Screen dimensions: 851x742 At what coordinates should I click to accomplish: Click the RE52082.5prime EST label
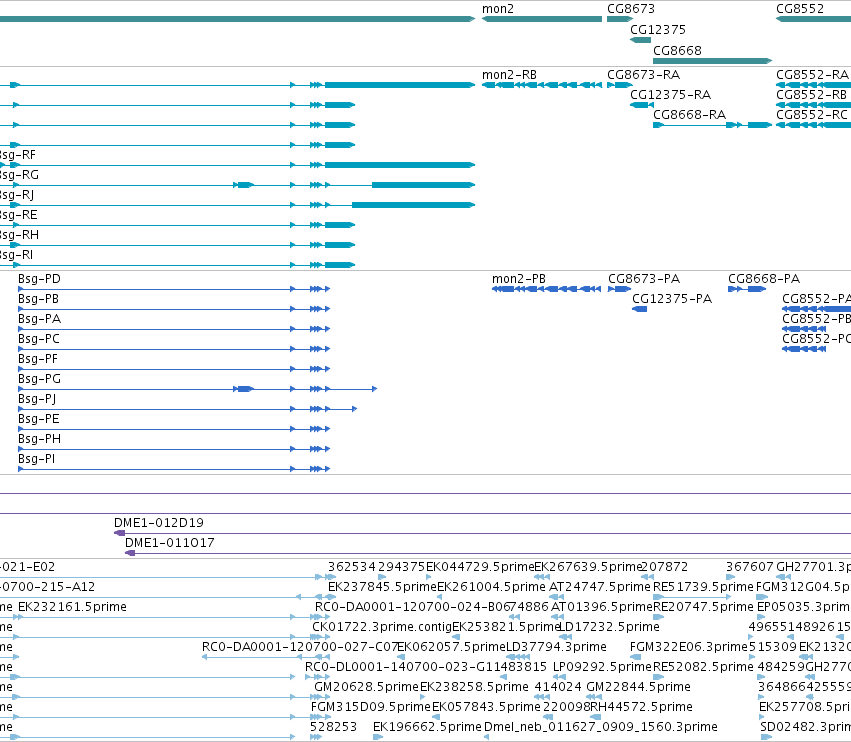click(x=703, y=667)
